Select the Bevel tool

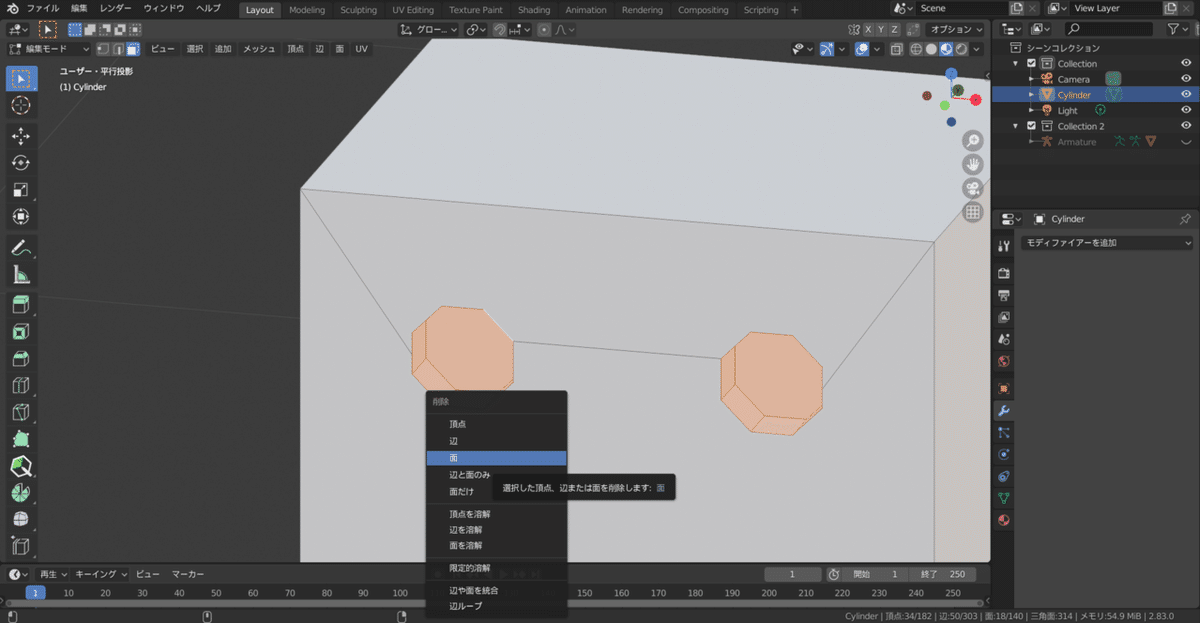click(x=21, y=358)
